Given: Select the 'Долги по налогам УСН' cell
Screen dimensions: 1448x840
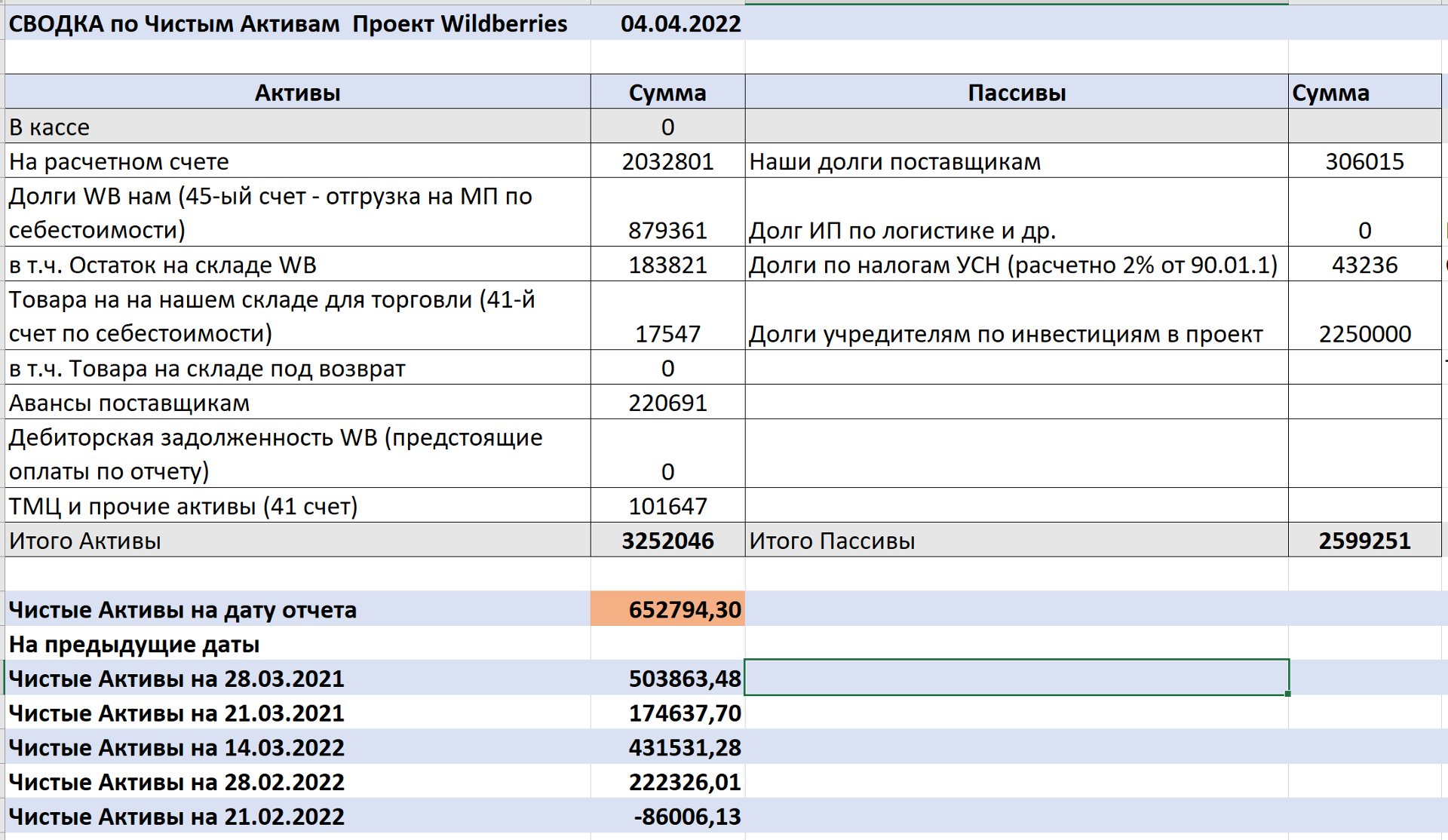Looking at the screenshot, I should coord(1017,265).
